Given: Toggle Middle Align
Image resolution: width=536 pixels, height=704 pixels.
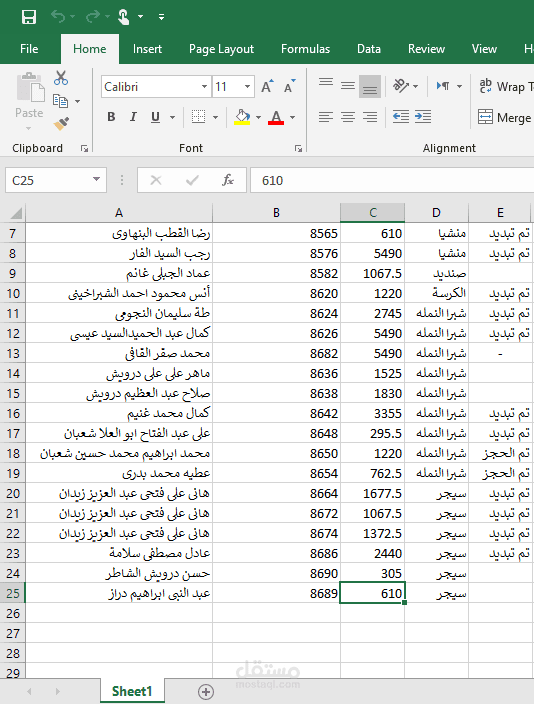Looking at the screenshot, I should [x=348, y=85].
